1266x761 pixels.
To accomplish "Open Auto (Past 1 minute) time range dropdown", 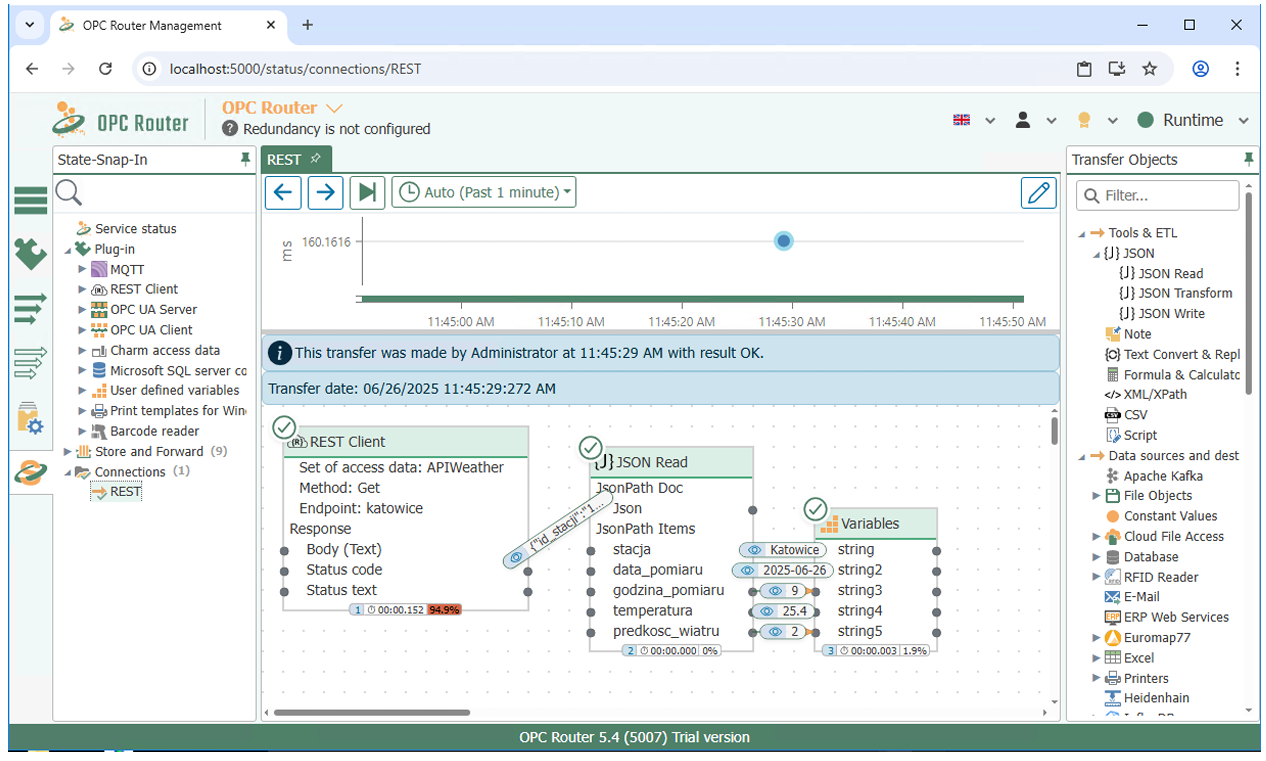I will point(484,192).
